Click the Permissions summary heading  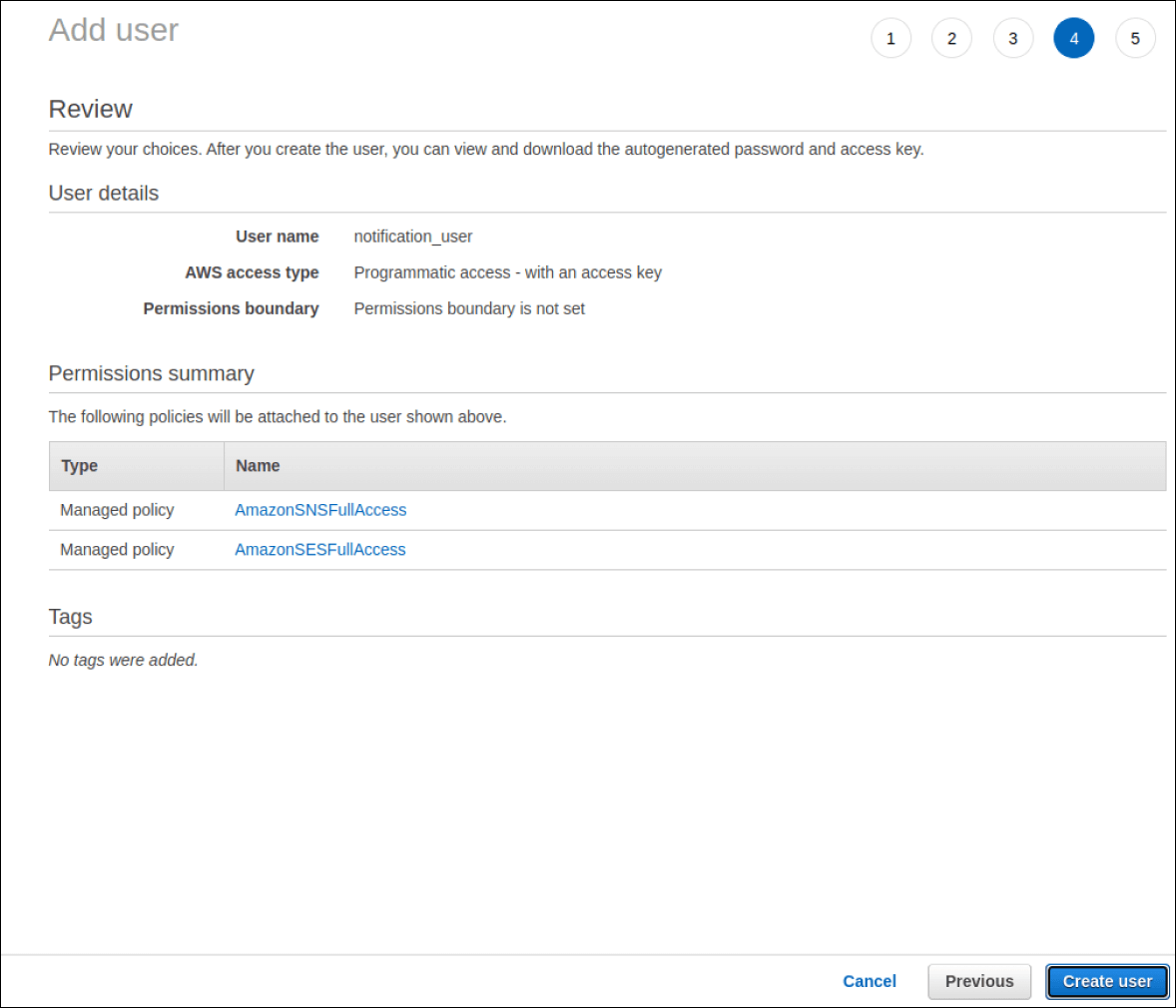pos(151,373)
